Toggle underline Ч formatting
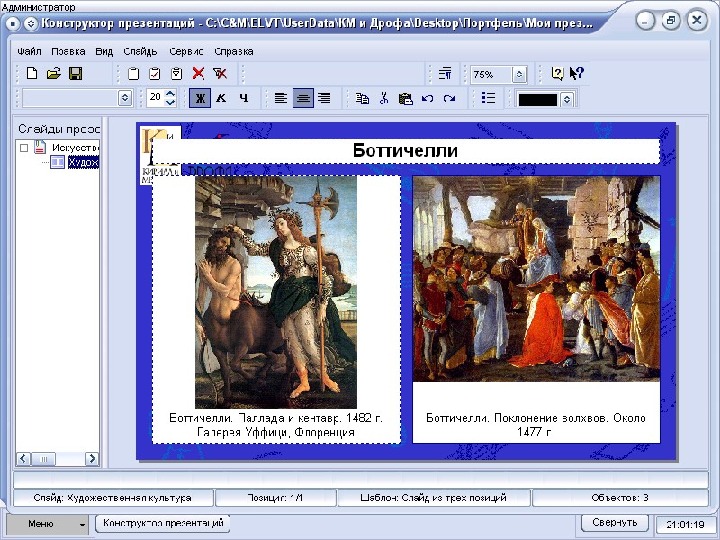 243,98
